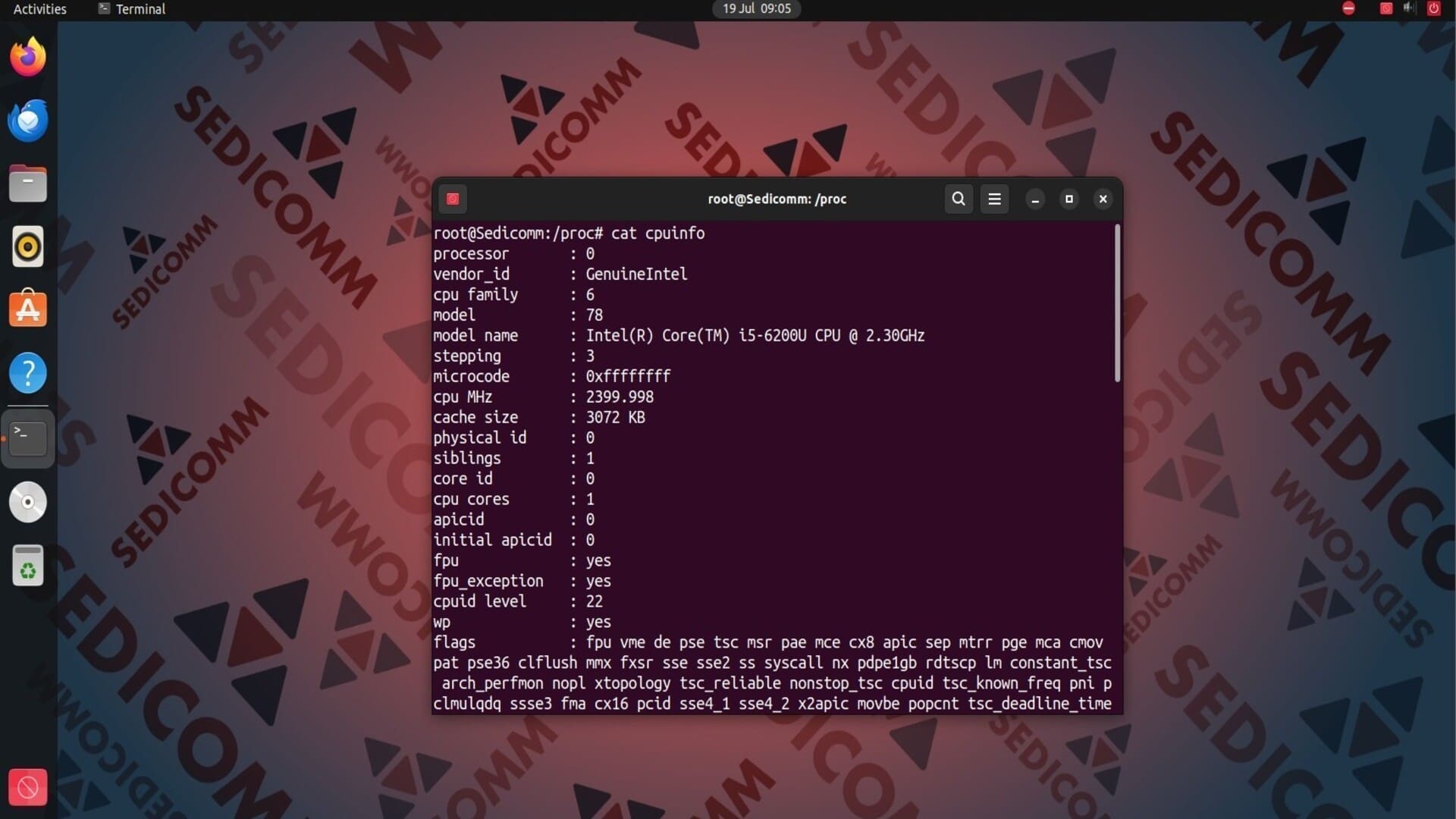Screen dimensions: 1456x819
Task: Select the Terminal icon in dock
Action: point(28,438)
